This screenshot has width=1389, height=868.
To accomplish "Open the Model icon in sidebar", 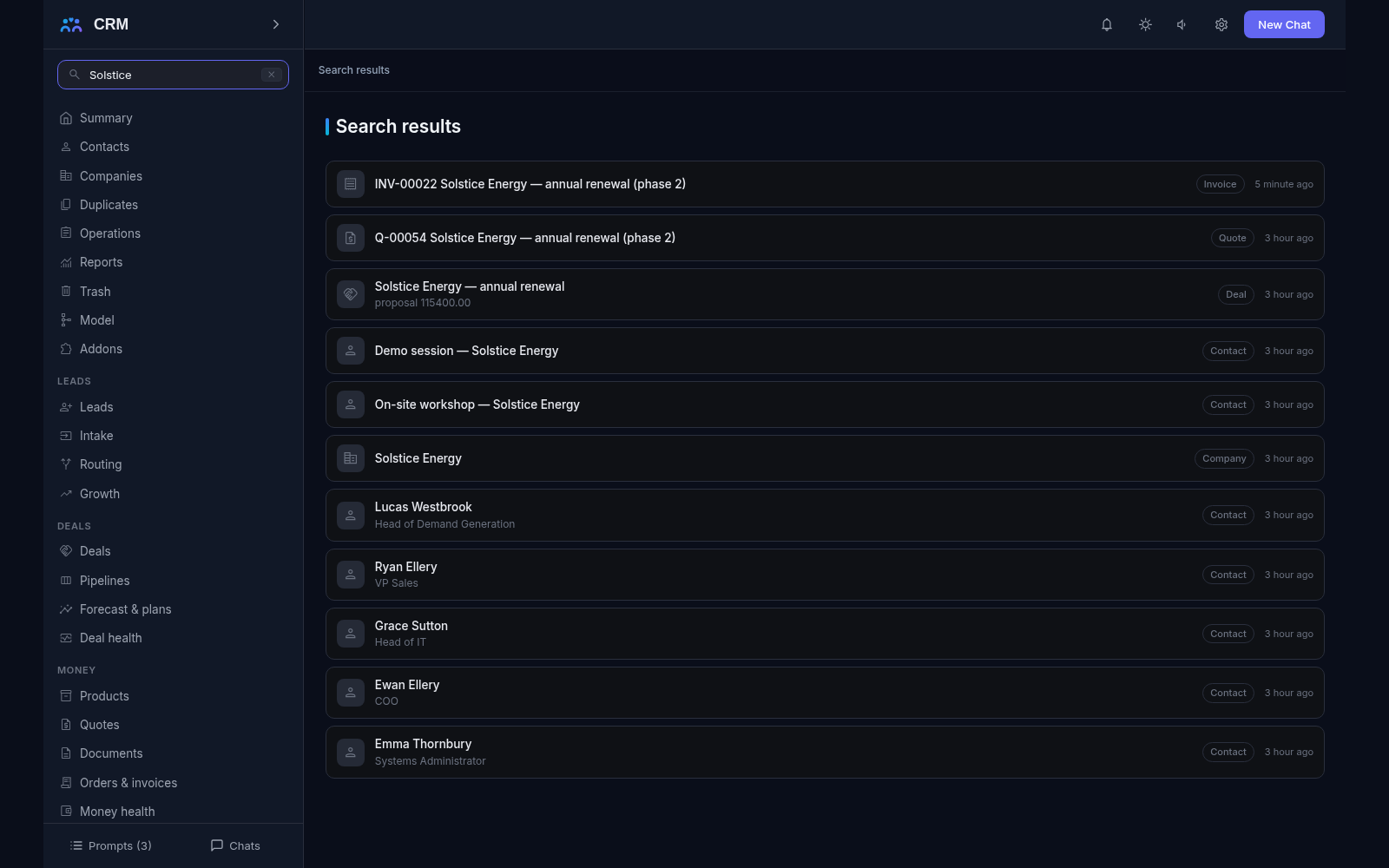I will 66,320.
